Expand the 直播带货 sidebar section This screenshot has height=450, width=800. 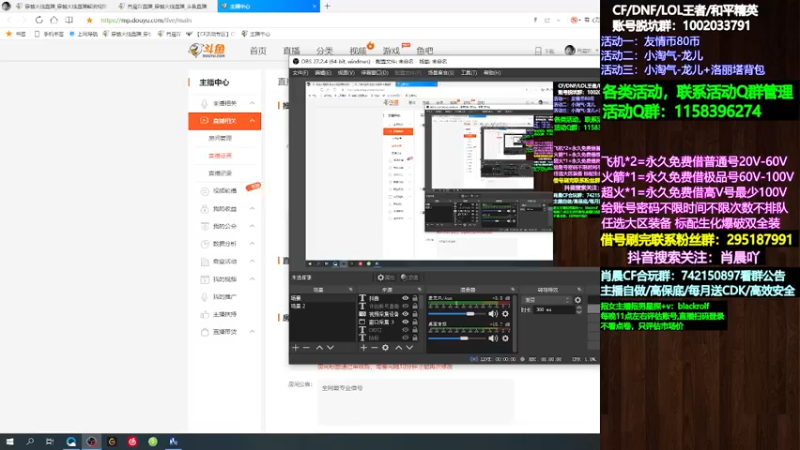pyautogui.click(x=252, y=332)
